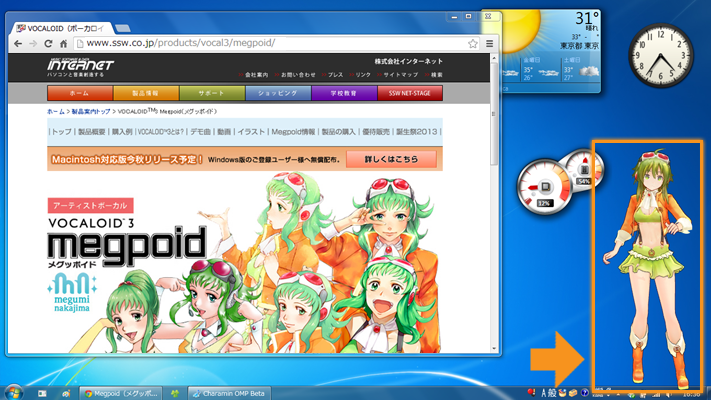Click the taskbar clock time
Viewport: 711px width, 400px height.
tap(691, 395)
